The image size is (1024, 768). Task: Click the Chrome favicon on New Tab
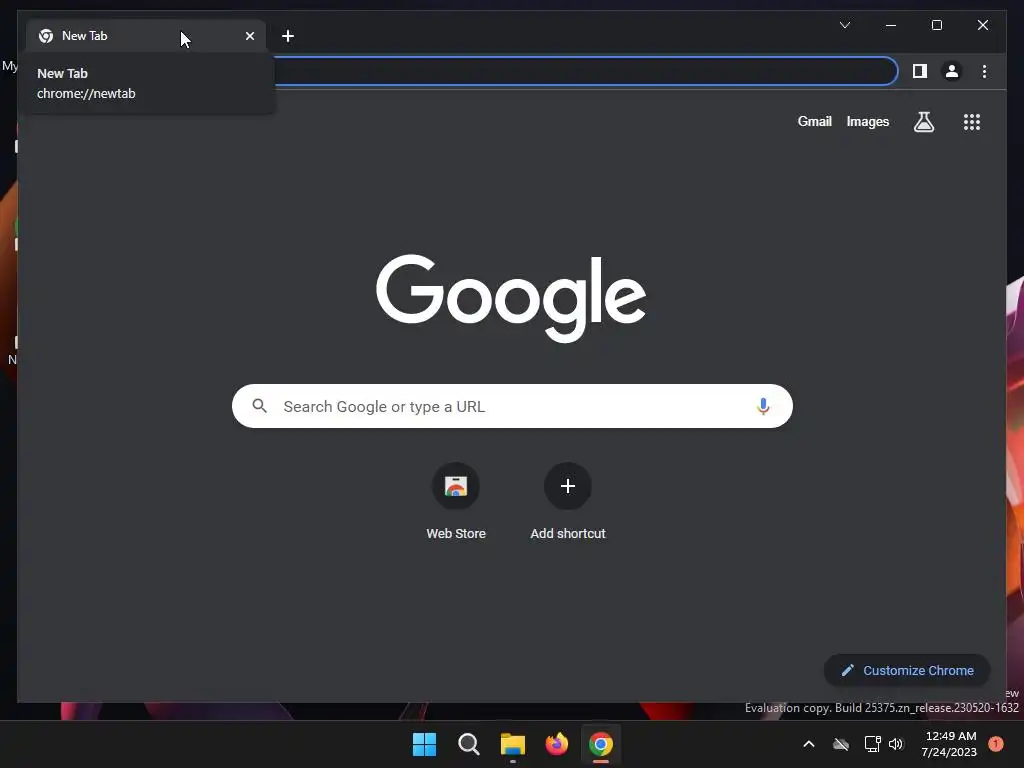[46, 36]
